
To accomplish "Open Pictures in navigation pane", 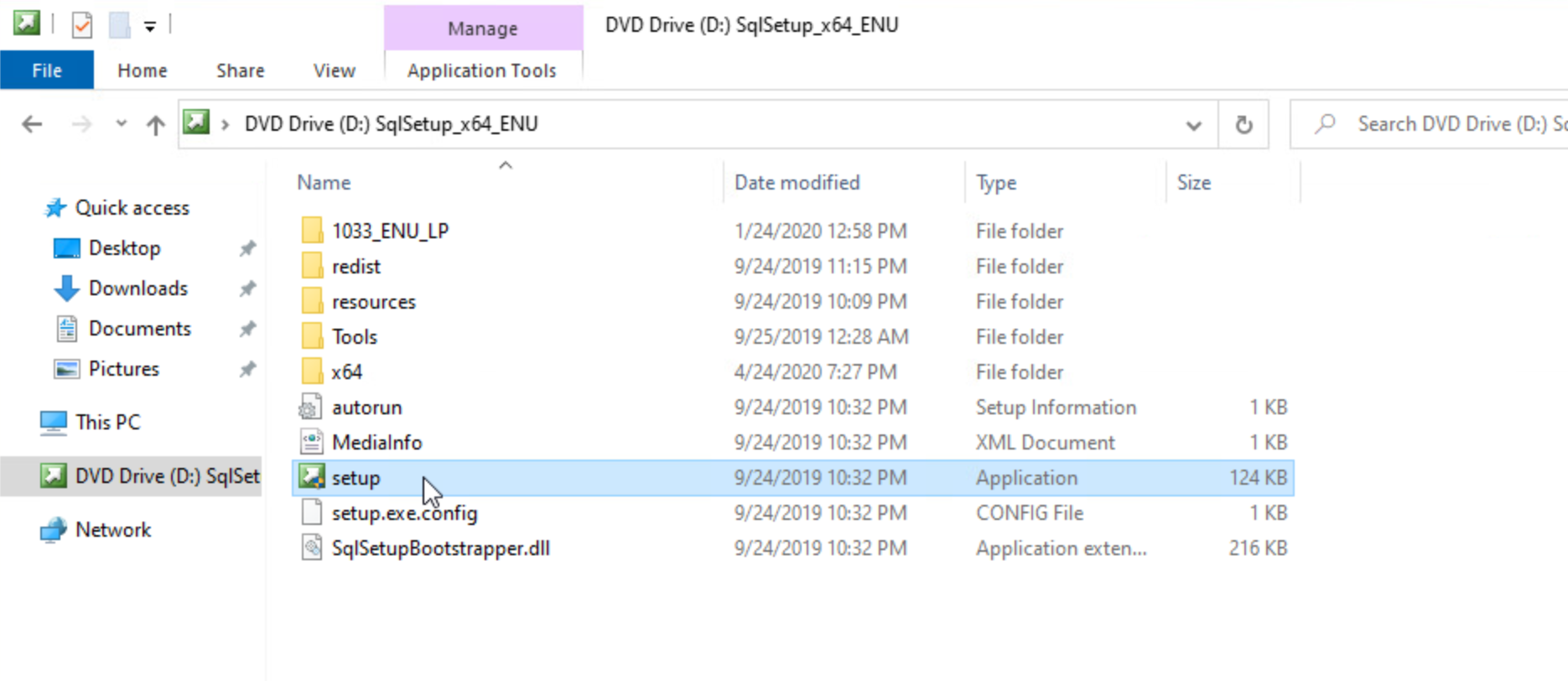I will [x=124, y=368].
